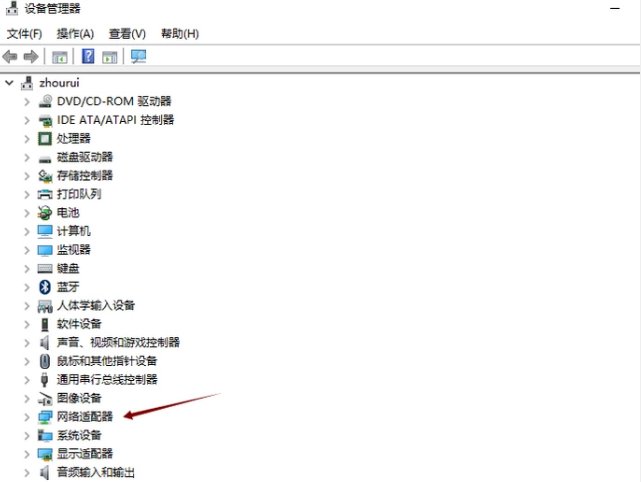Select the 显示适配器 label

tap(85, 454)
